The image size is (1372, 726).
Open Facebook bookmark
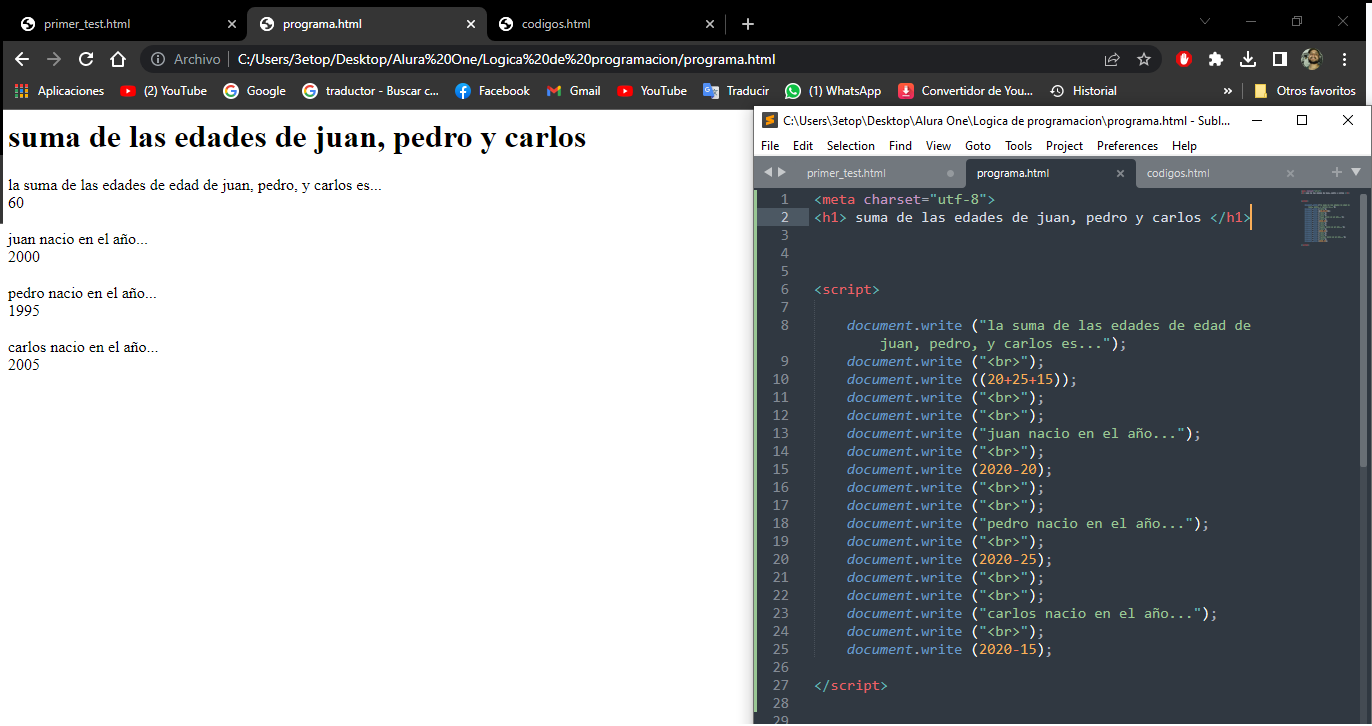[x=492, y=91]
